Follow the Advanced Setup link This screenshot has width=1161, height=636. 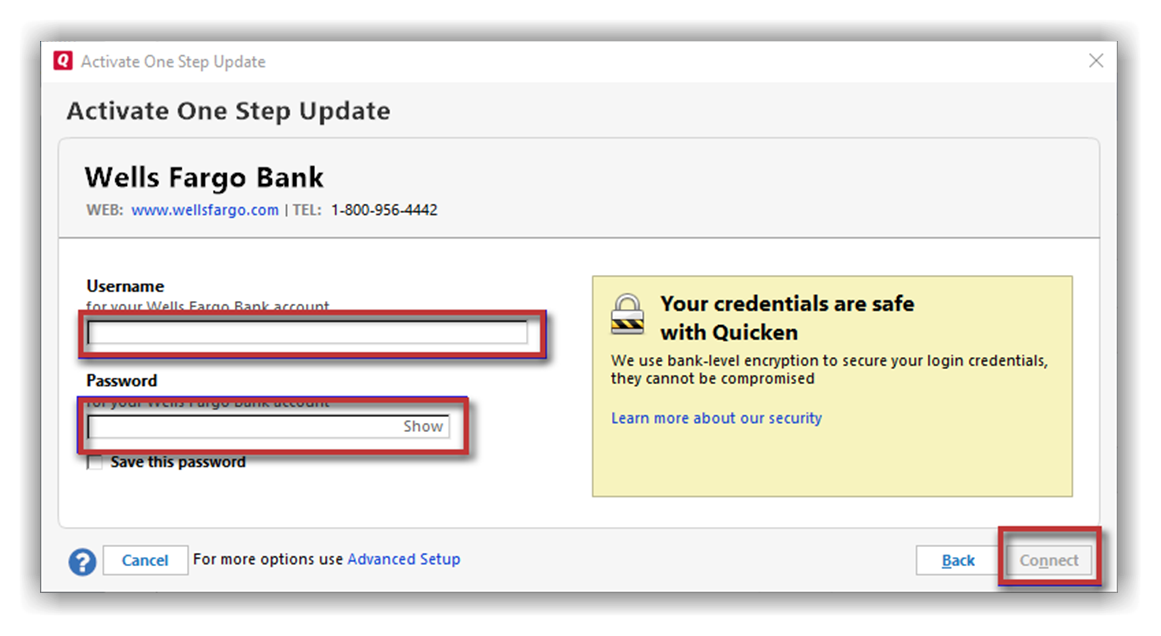[404, 560]
